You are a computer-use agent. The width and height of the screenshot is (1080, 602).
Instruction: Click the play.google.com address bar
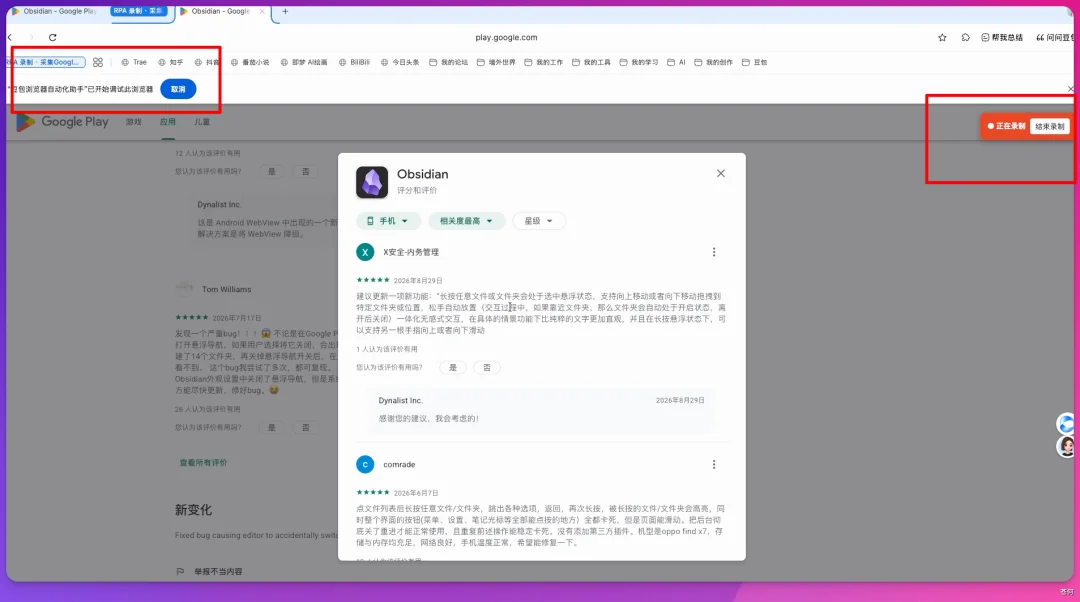coord(506,37)
